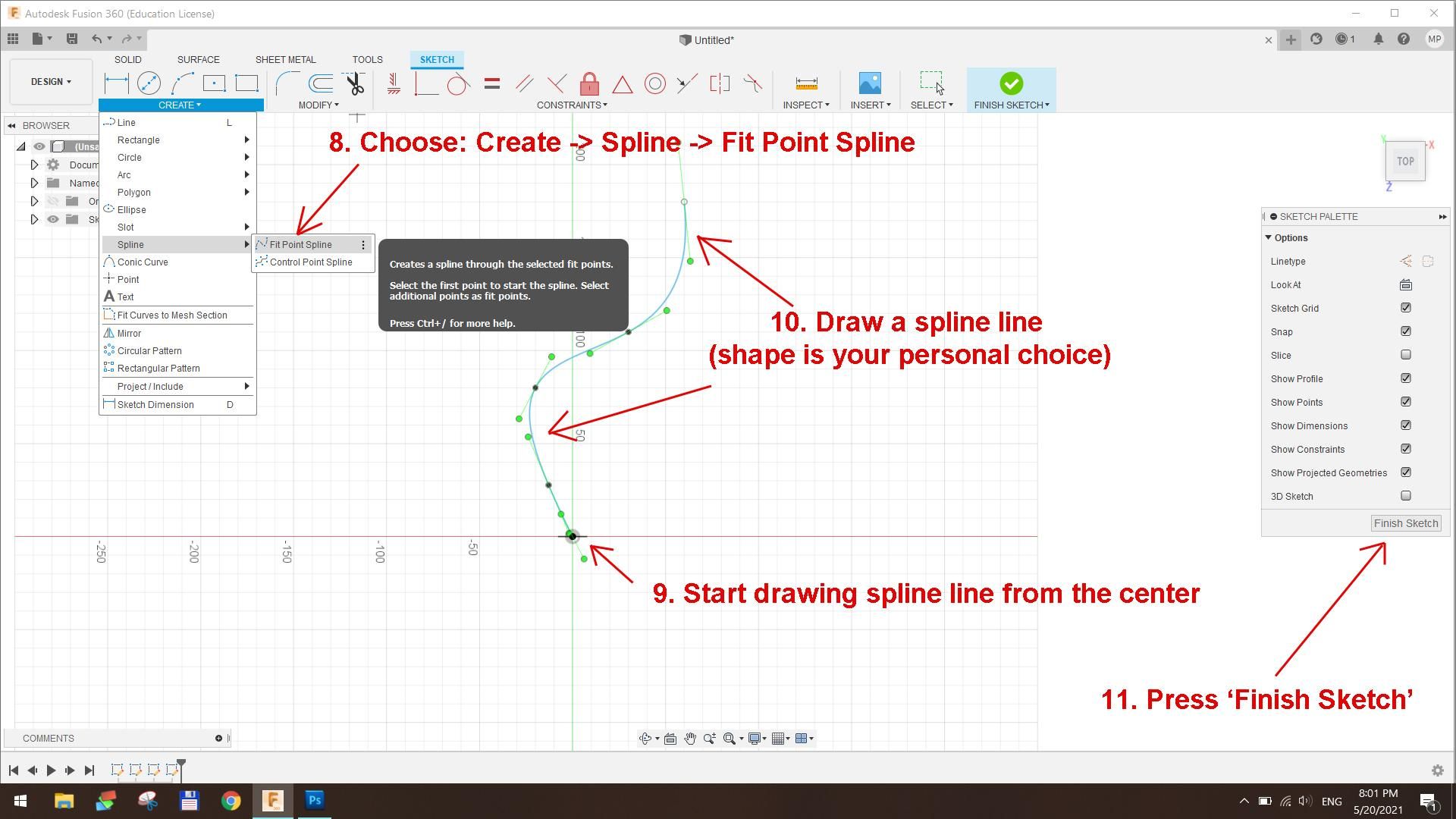The height and width of the screenshot is (819, 1456).
Task: Open the Measure inspect tool
Action: [x=806, y=83]
